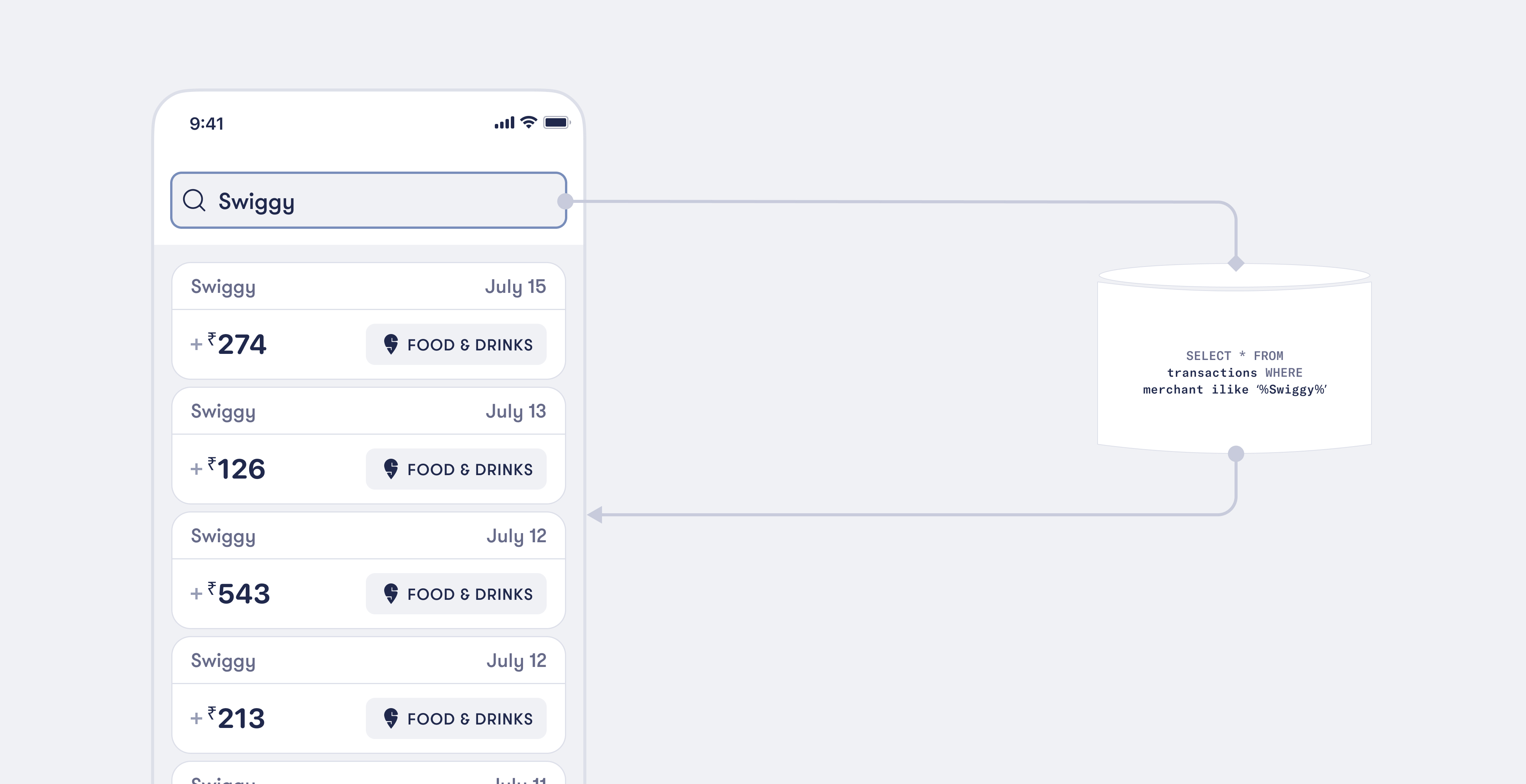Select the FOOD & DRINKS tag for ₹543
The image size is (1526, 784).
(x=456, y=593)
